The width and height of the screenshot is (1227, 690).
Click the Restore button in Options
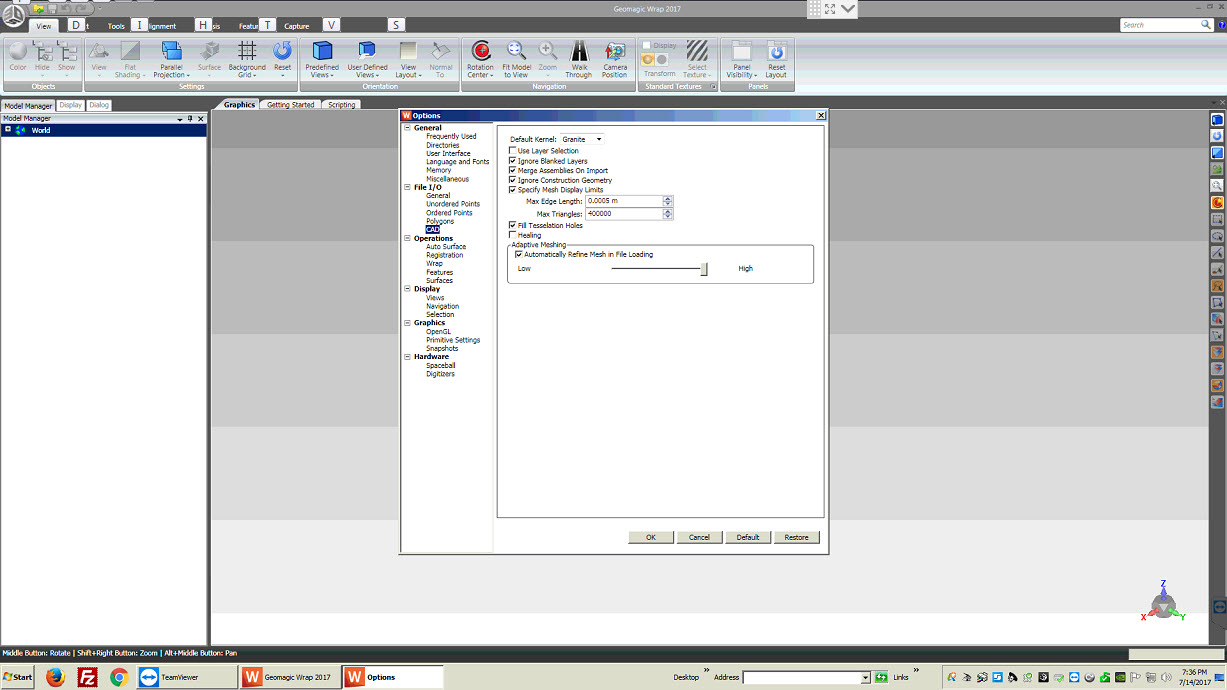(796, 537)
